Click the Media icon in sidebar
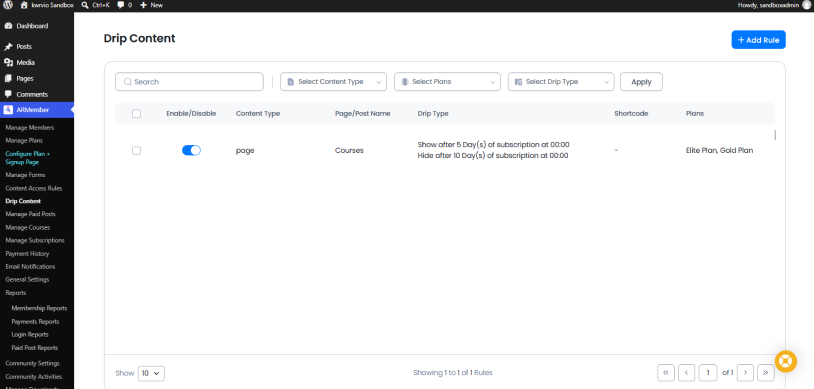This screenshot has width=814, height=389. tap(8, 62)
